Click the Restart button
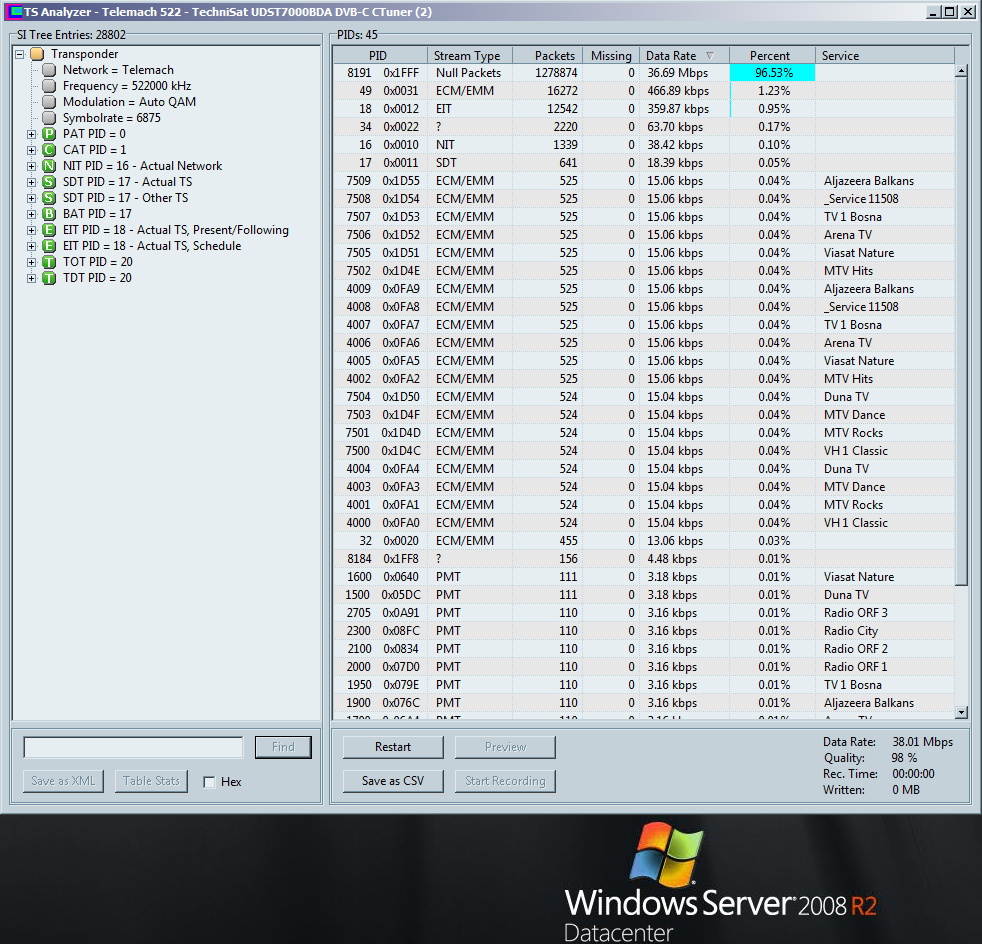982x944 pixels. coord(393,747)
